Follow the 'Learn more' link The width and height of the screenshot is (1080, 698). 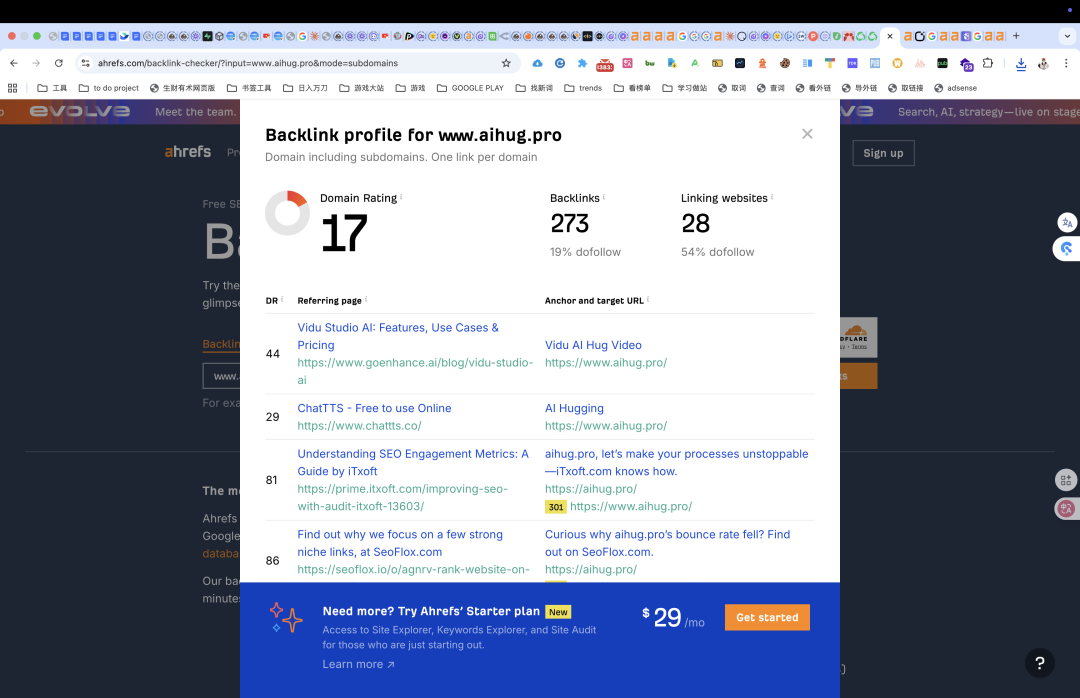358,664
